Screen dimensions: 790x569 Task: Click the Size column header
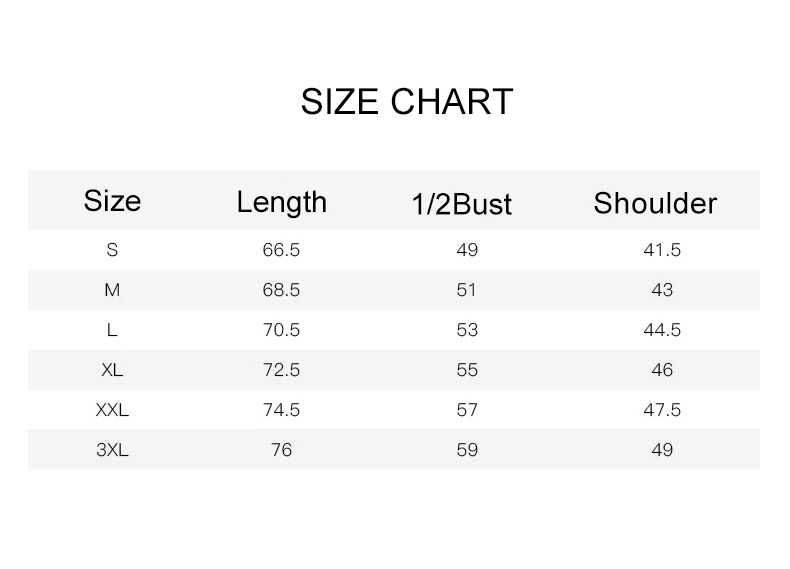112,201
